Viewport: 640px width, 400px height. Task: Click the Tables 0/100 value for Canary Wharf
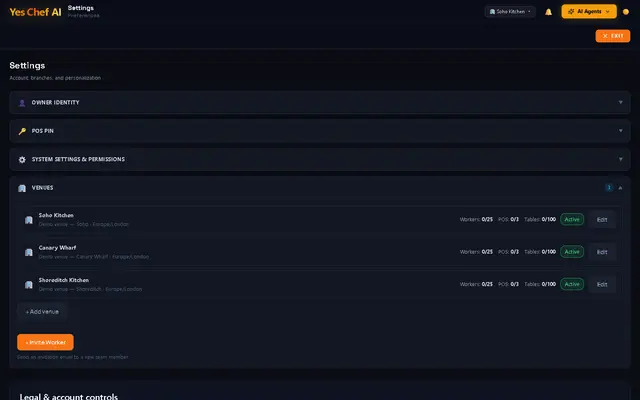(549, 251)
